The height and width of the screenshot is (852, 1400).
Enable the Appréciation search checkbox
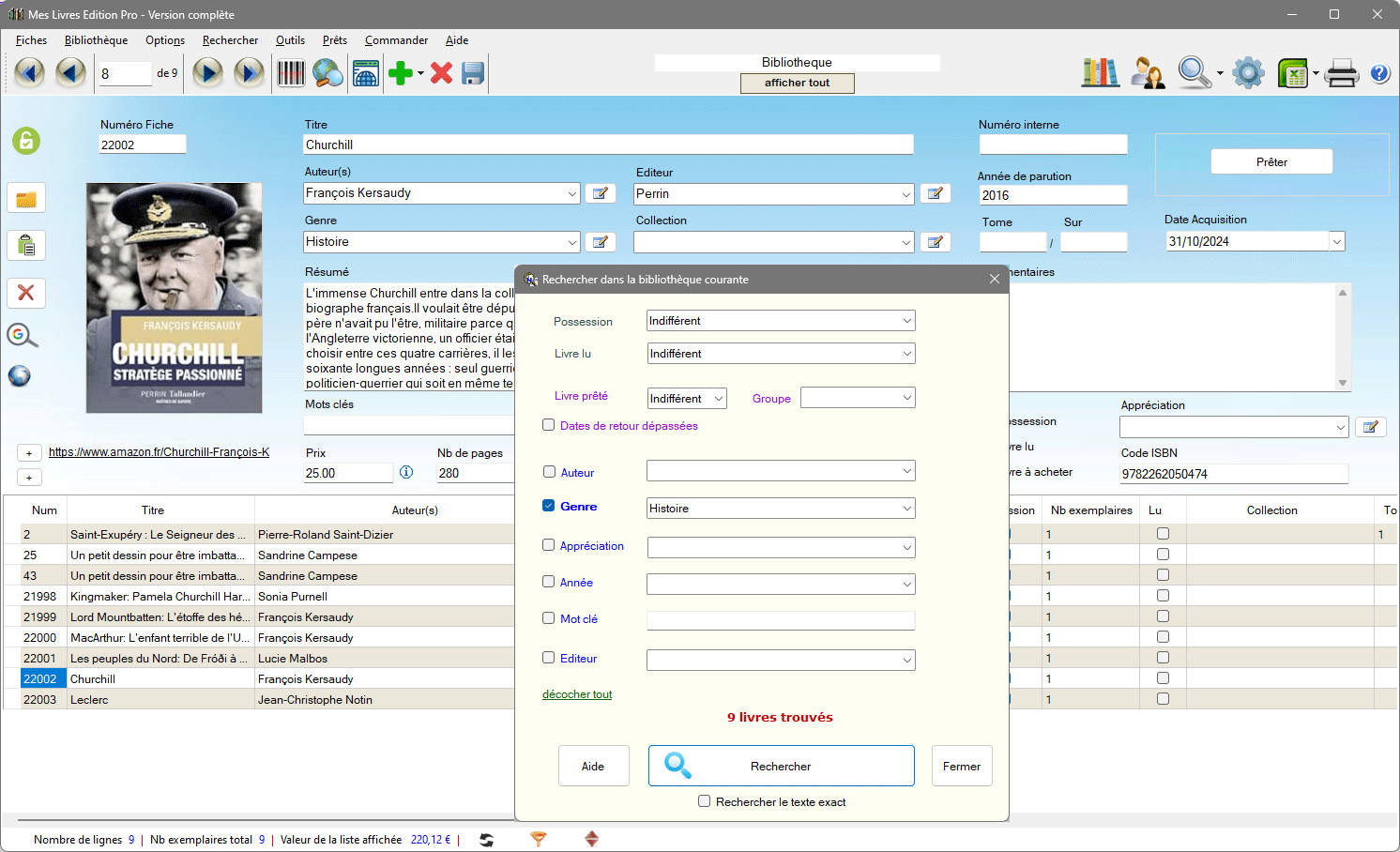549,545
